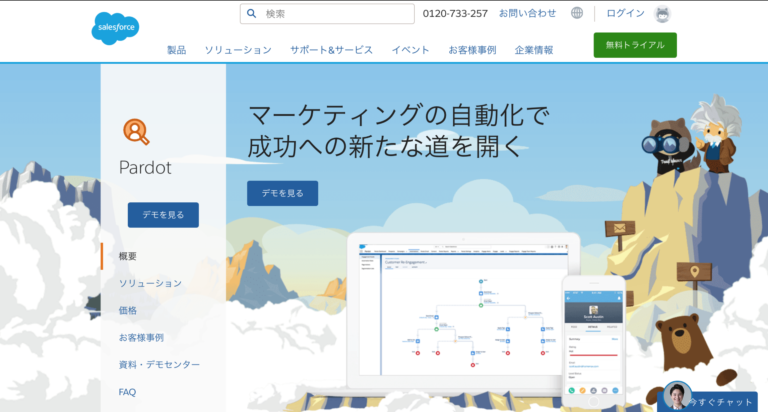Click the sidebar デモを見る button under Pardot
768x412 pixels.
[x=163, y=215]
